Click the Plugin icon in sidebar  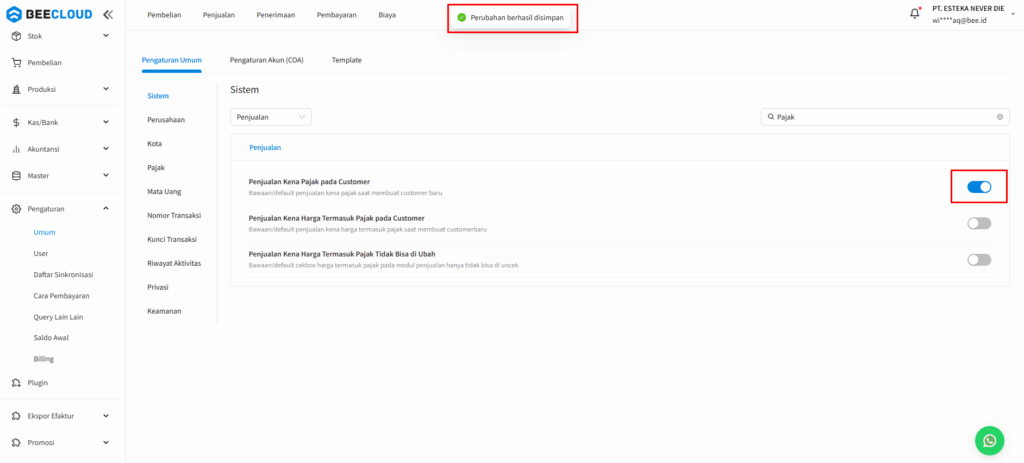point(17,382)
